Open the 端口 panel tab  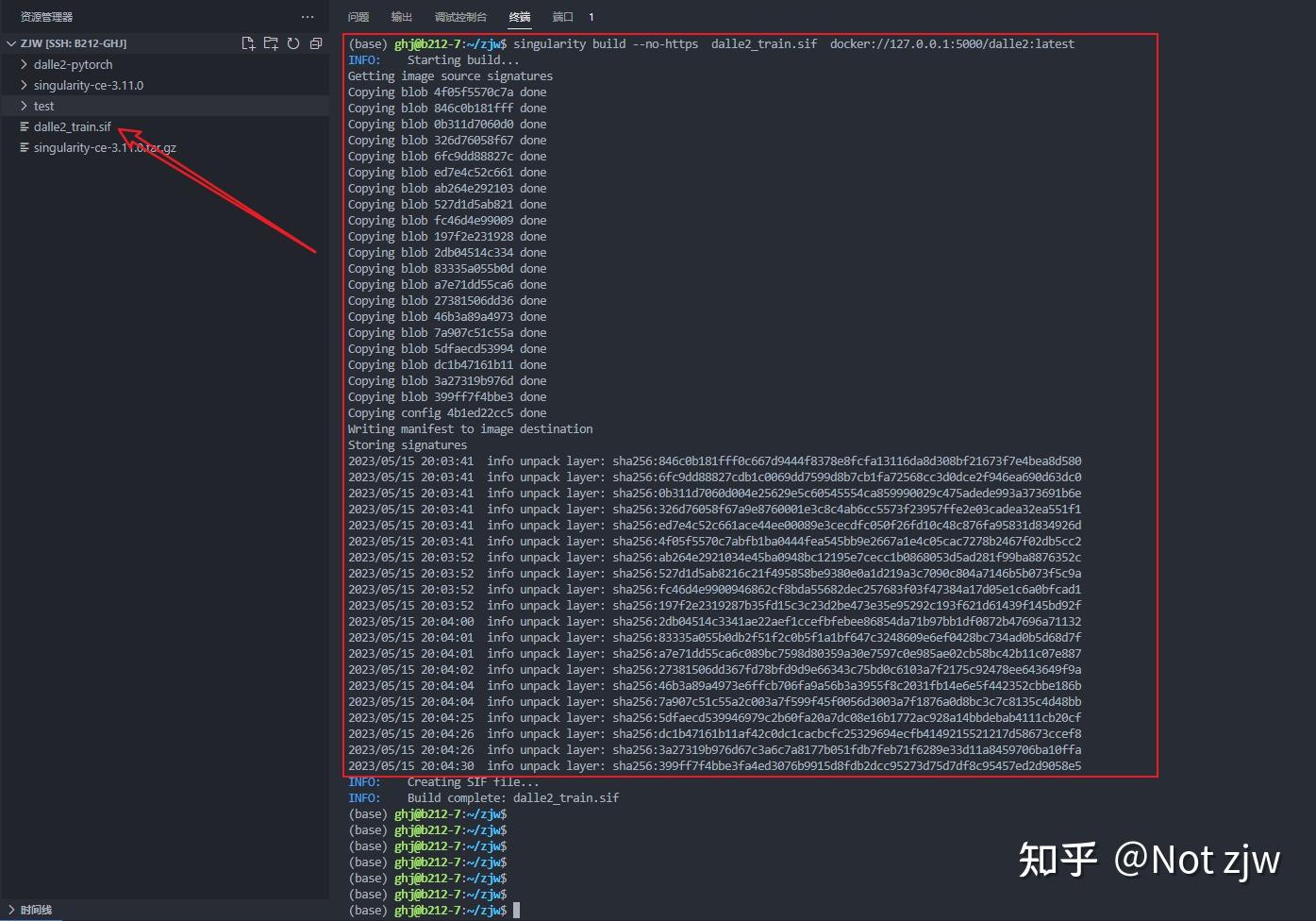coord(563,16)
